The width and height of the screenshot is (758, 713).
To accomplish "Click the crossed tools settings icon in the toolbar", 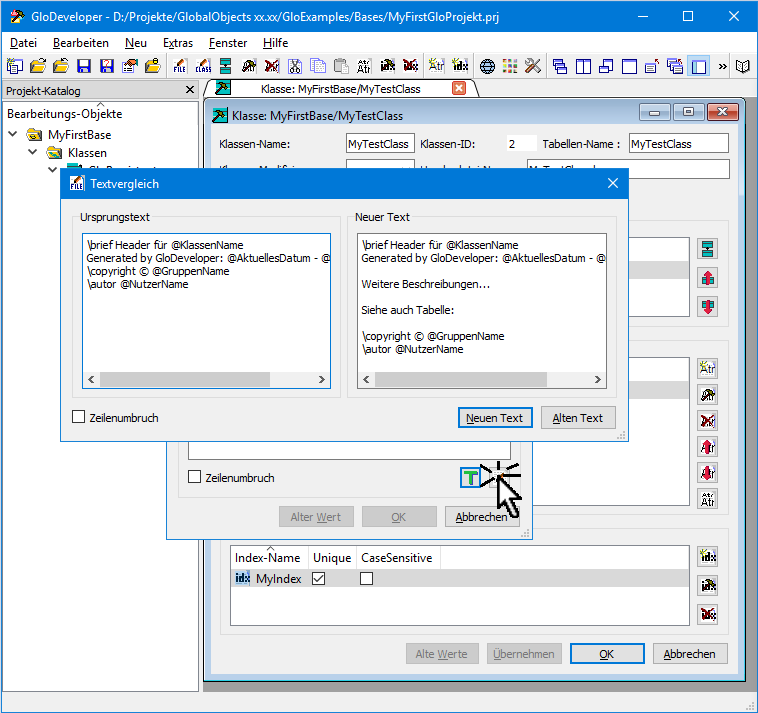I will coord(533,66).
